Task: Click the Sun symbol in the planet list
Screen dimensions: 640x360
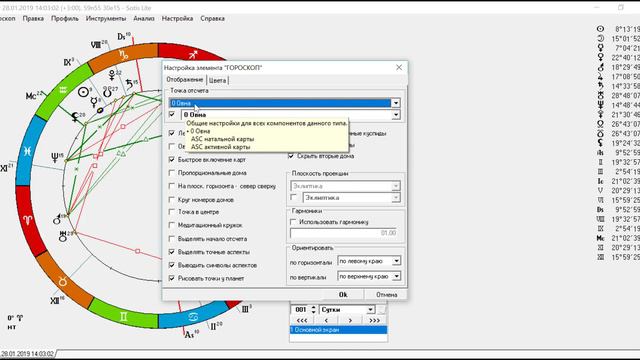Action: (600, 29)
